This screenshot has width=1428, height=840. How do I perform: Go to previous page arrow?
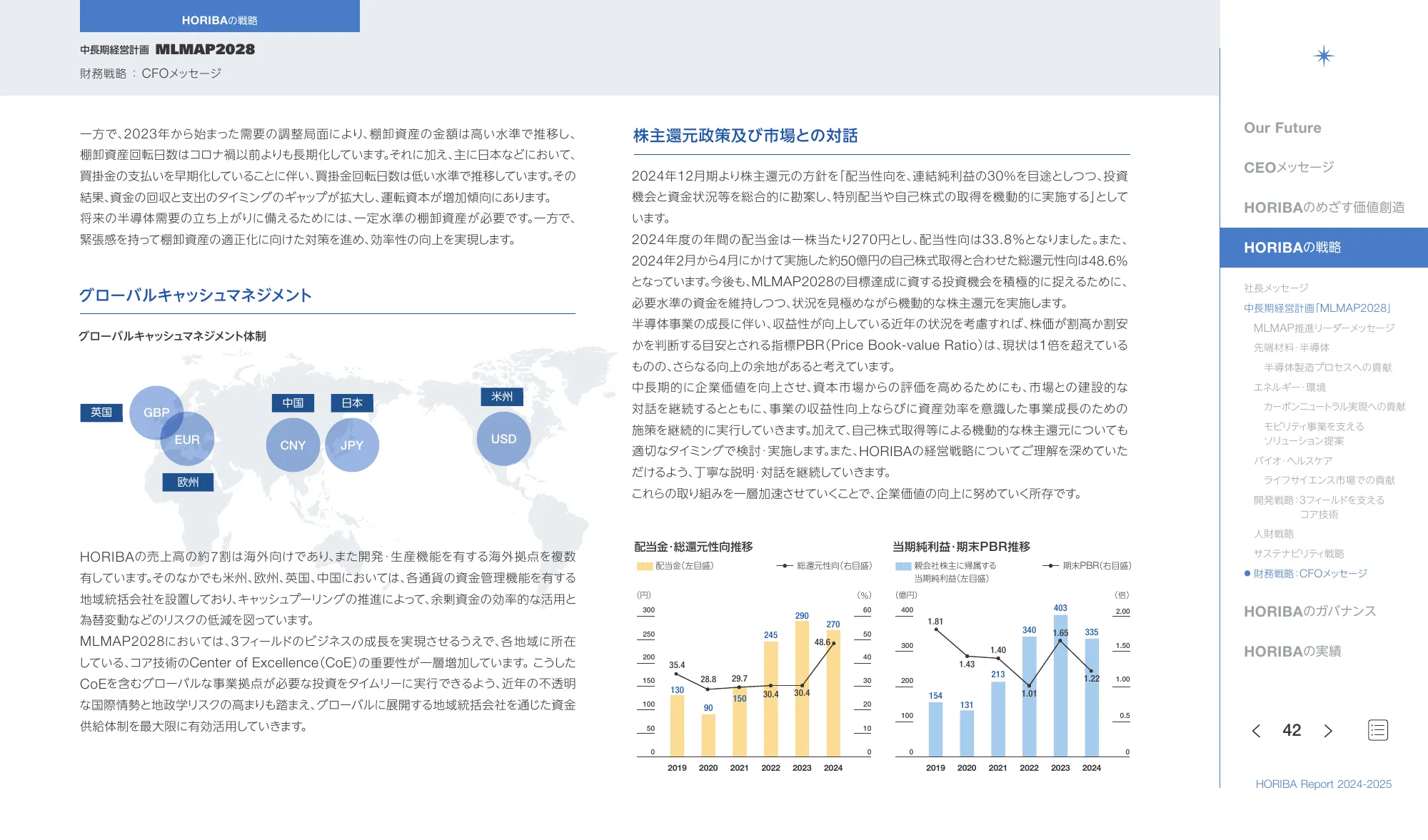tap(1256, 731)
